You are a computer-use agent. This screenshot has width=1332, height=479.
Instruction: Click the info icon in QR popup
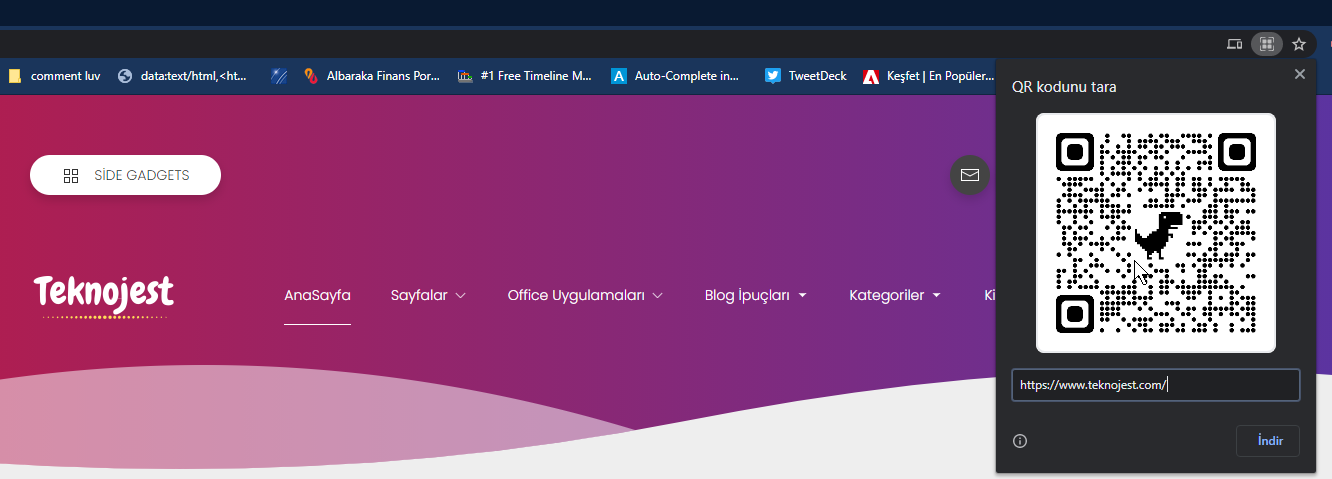[1020, 441]
